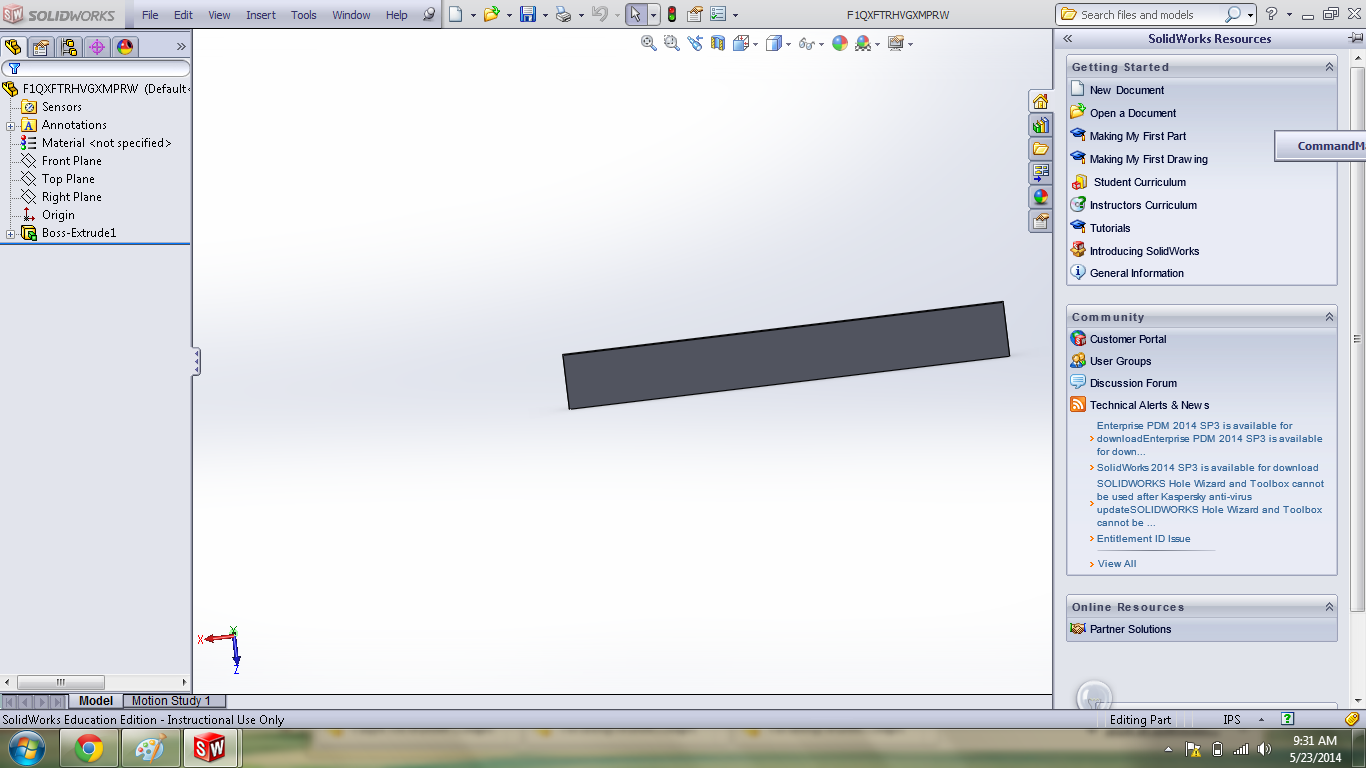Open Appearances task pane tab
This screenshot has height=768, width=1366.
point(1041,197)
